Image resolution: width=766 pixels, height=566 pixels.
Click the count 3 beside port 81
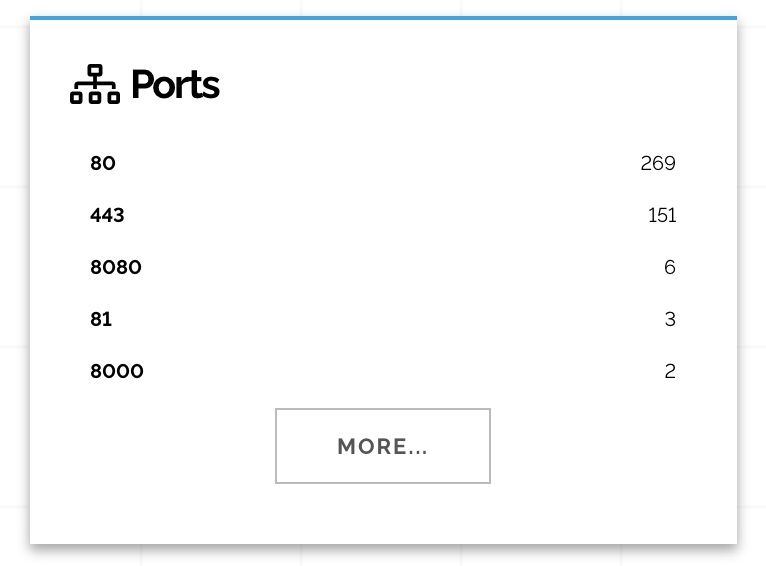pyautogui.click(x=670, y=319)
